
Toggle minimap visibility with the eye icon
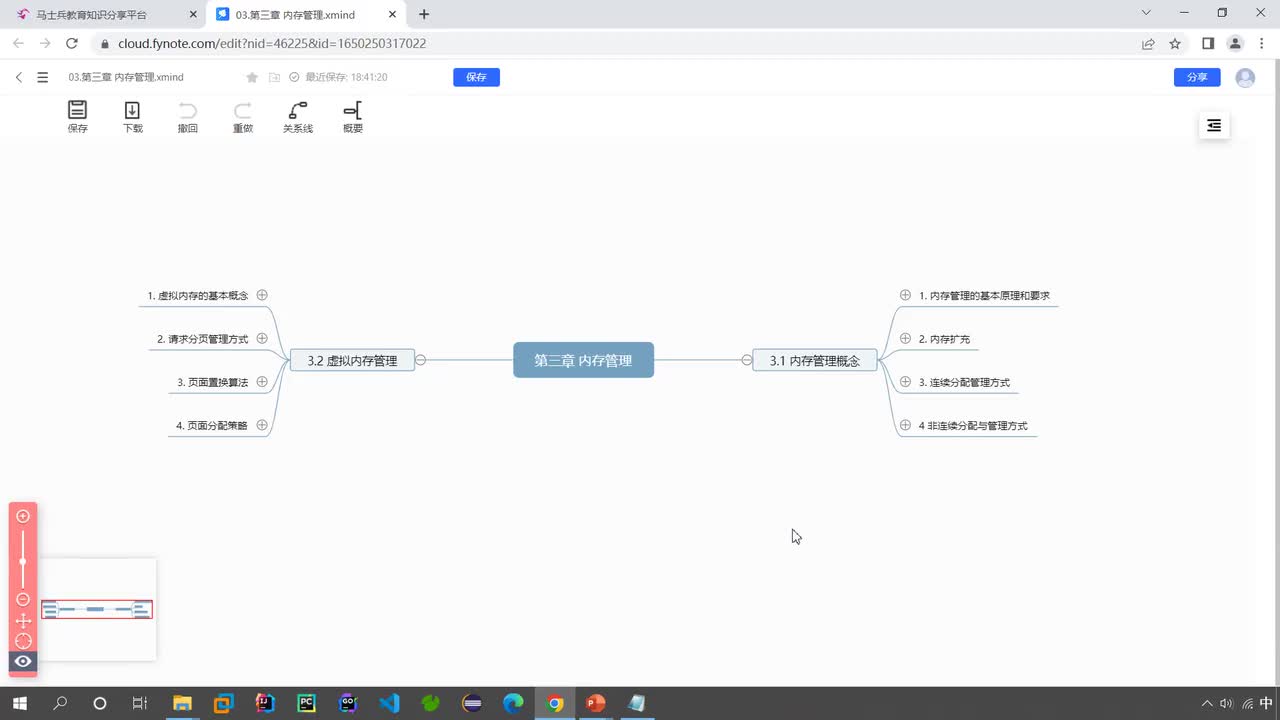[x=23, y=661]
